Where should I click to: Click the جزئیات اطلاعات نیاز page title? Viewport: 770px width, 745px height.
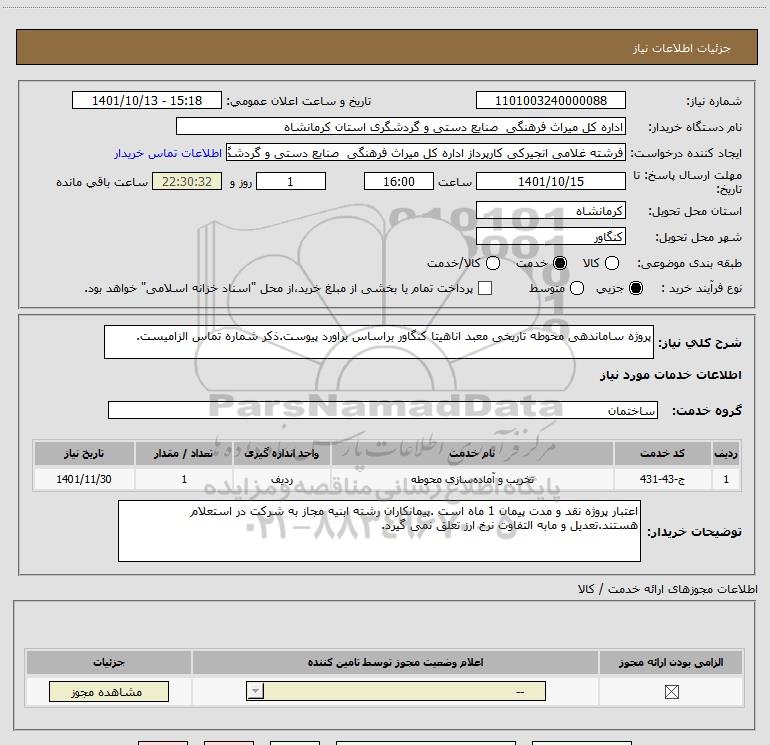point(681,48)
